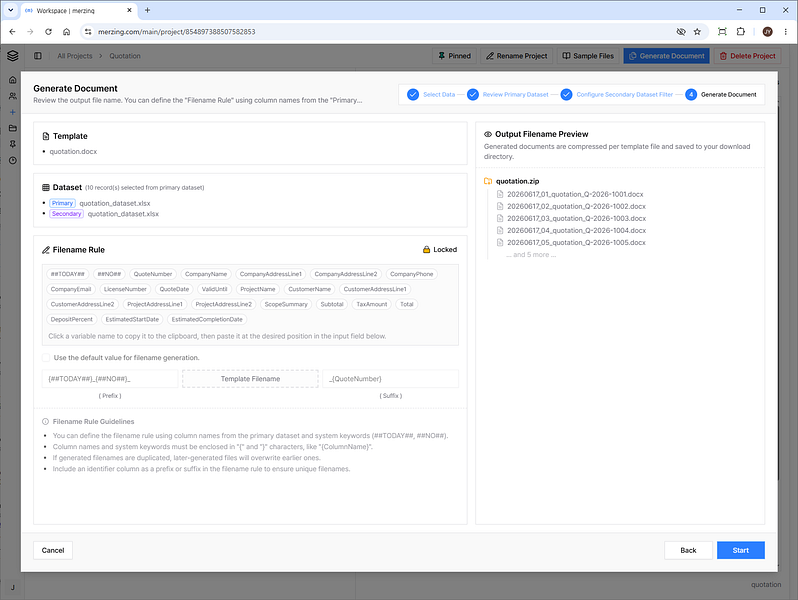Click the quotation.zip folder icon
The height and width of the screenshot is (600, 798).
tap(488, 181)
